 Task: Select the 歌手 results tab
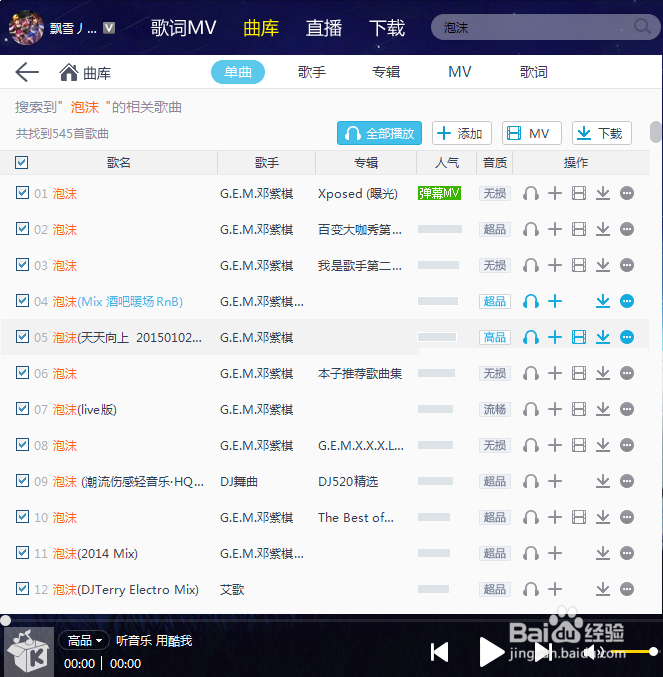pyautogui.click(x=312, y=72)
